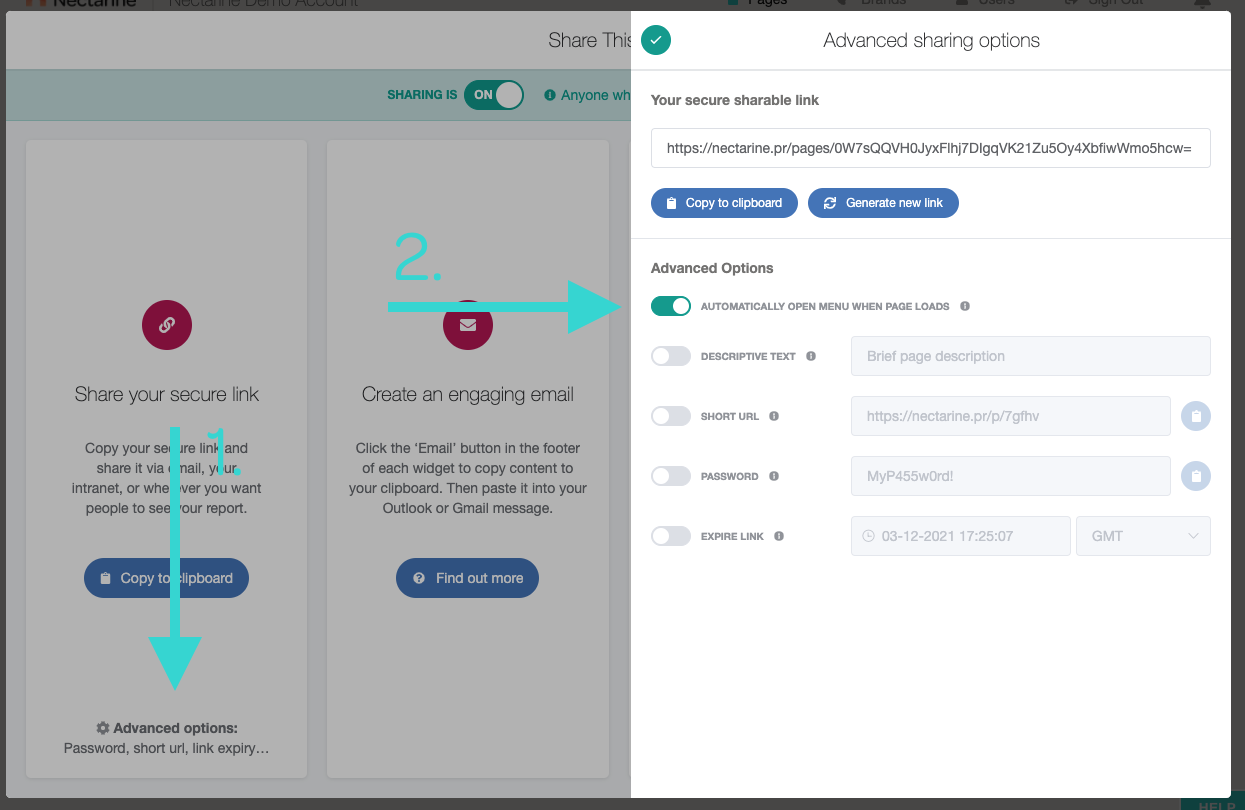This screenshot has height=810, width=1245.
Task: Click the Advanced Options section heading
Action: point(712,268)
